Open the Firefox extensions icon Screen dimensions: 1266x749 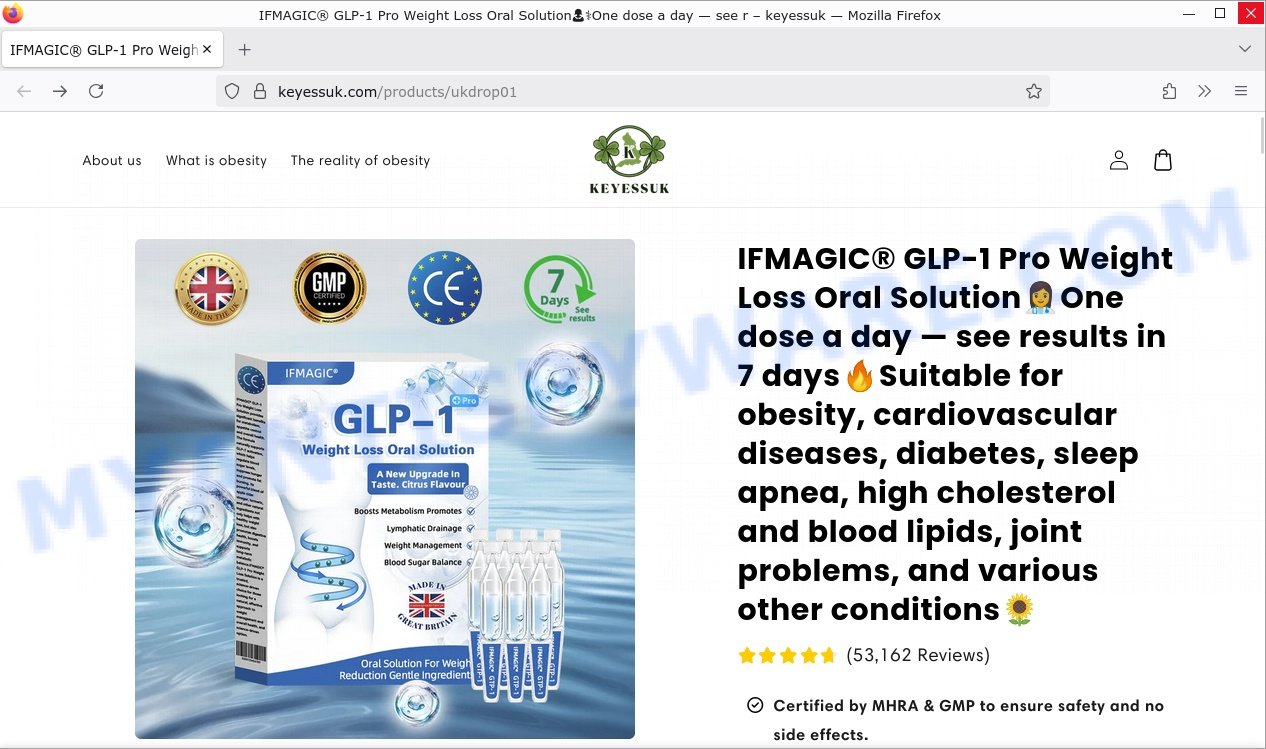click(1169, 91)
